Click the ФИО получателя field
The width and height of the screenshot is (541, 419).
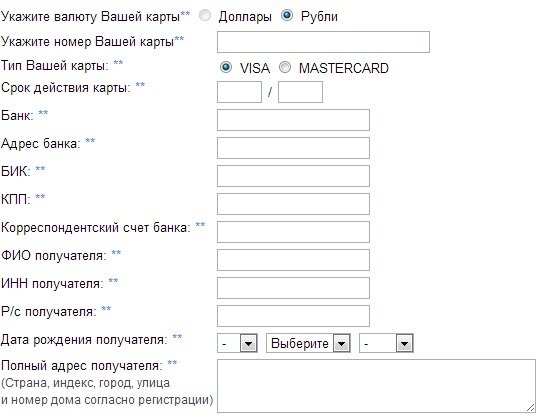pyautogui.click(x=293, y=260)
